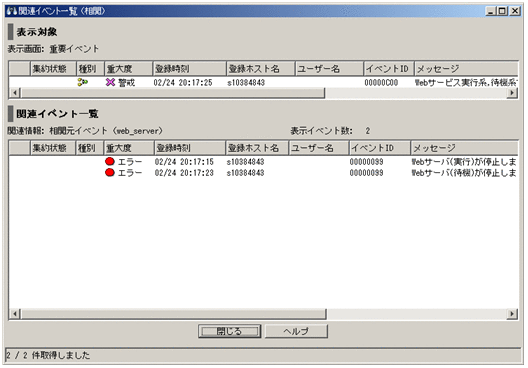
Task: Click left arrow of upper table scrollbar
Action: (x=14, y=92)
